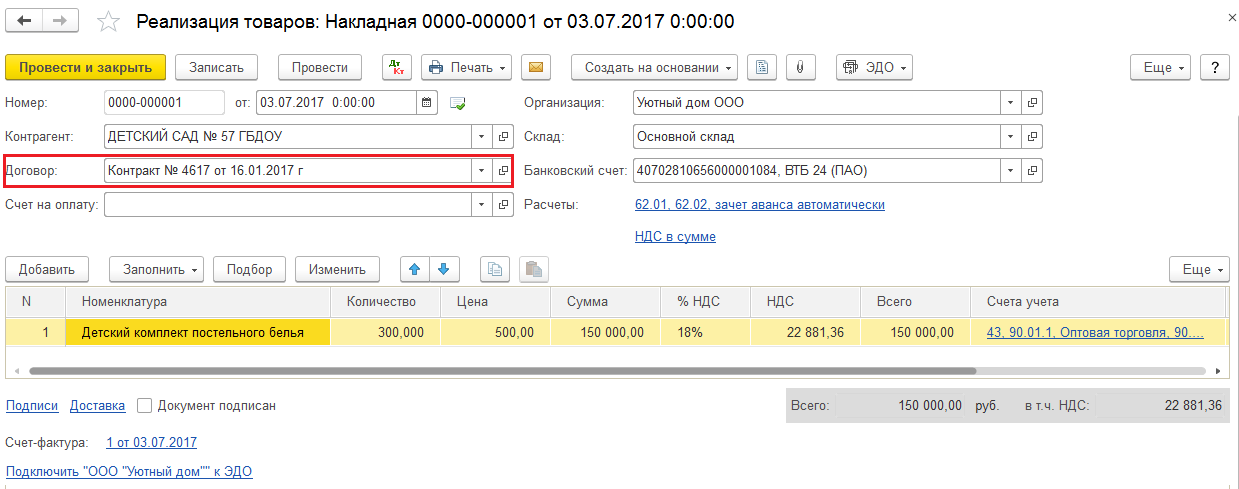Expand the Склад dropdown arrow
1239x489 pixels.
point(1010,137)
